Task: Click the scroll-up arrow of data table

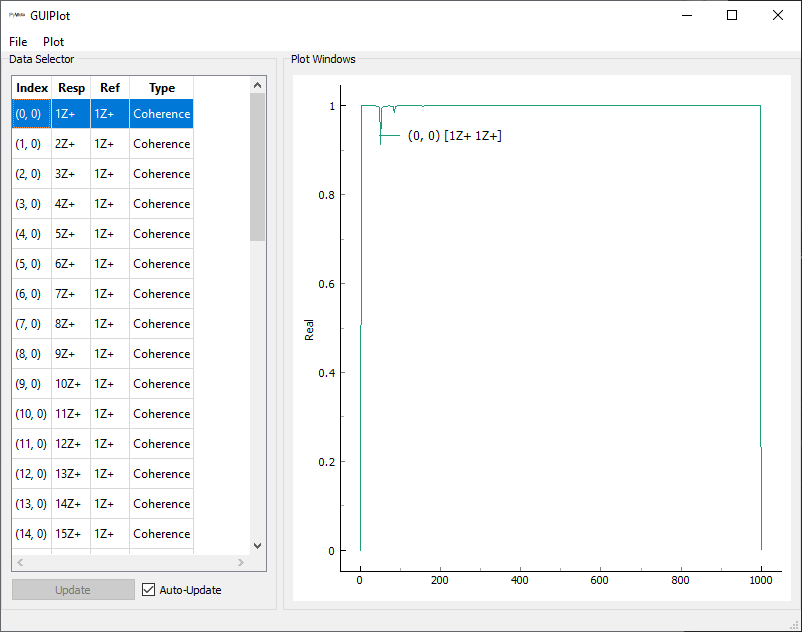Action: click(x=257, y=85)
